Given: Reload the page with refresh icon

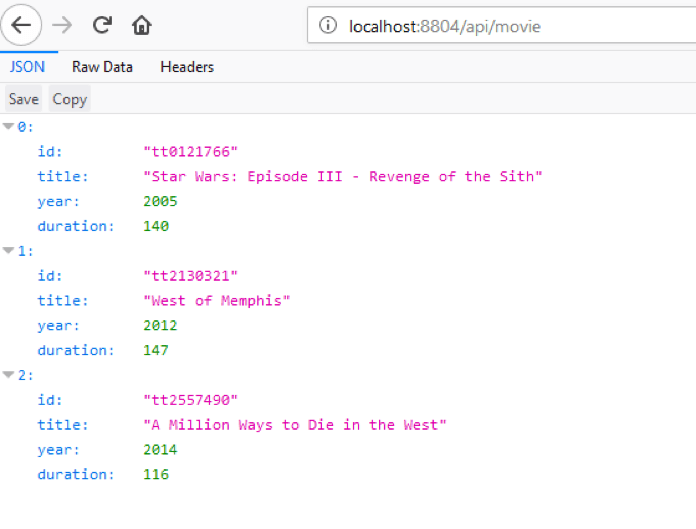Looking at the screenshot, I should [102, 25].
